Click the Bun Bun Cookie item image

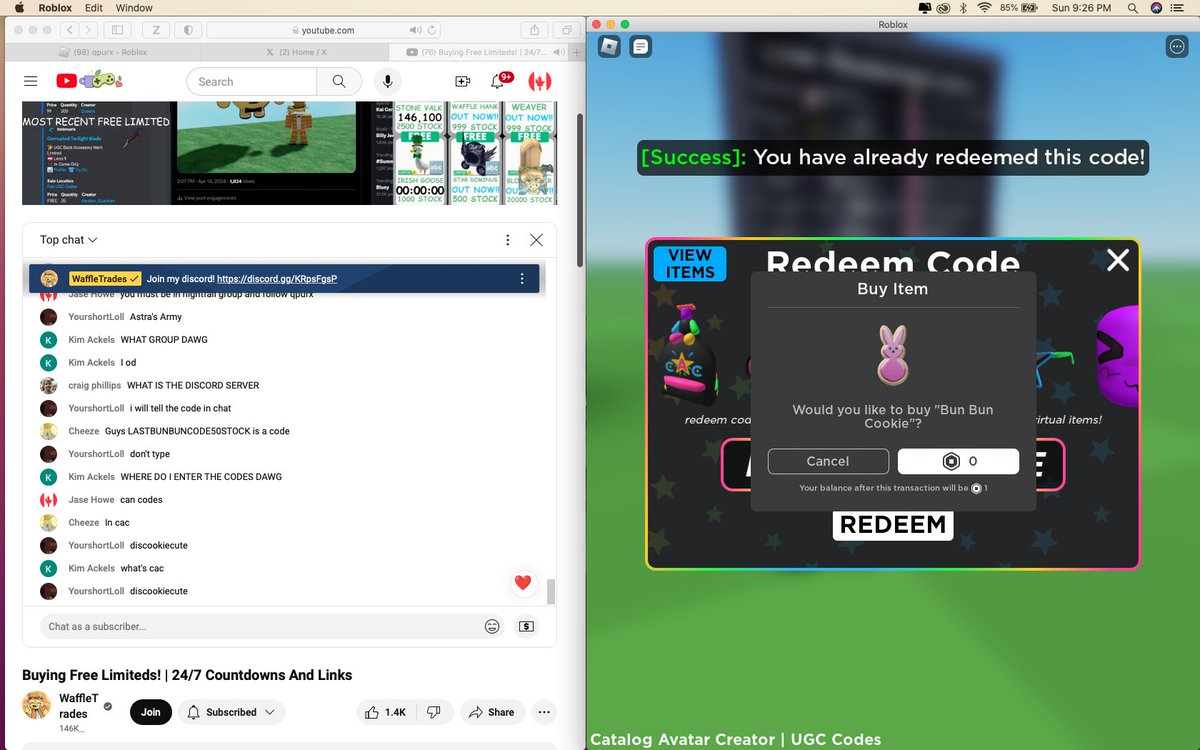coord(893,354)
